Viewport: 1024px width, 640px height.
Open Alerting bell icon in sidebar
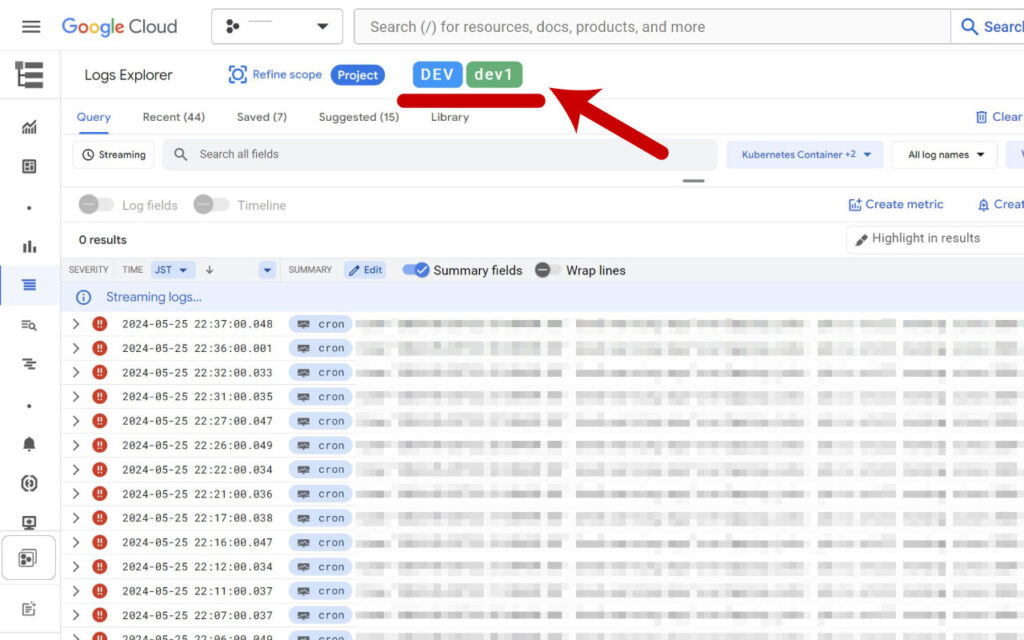click(x=29, y=444)
